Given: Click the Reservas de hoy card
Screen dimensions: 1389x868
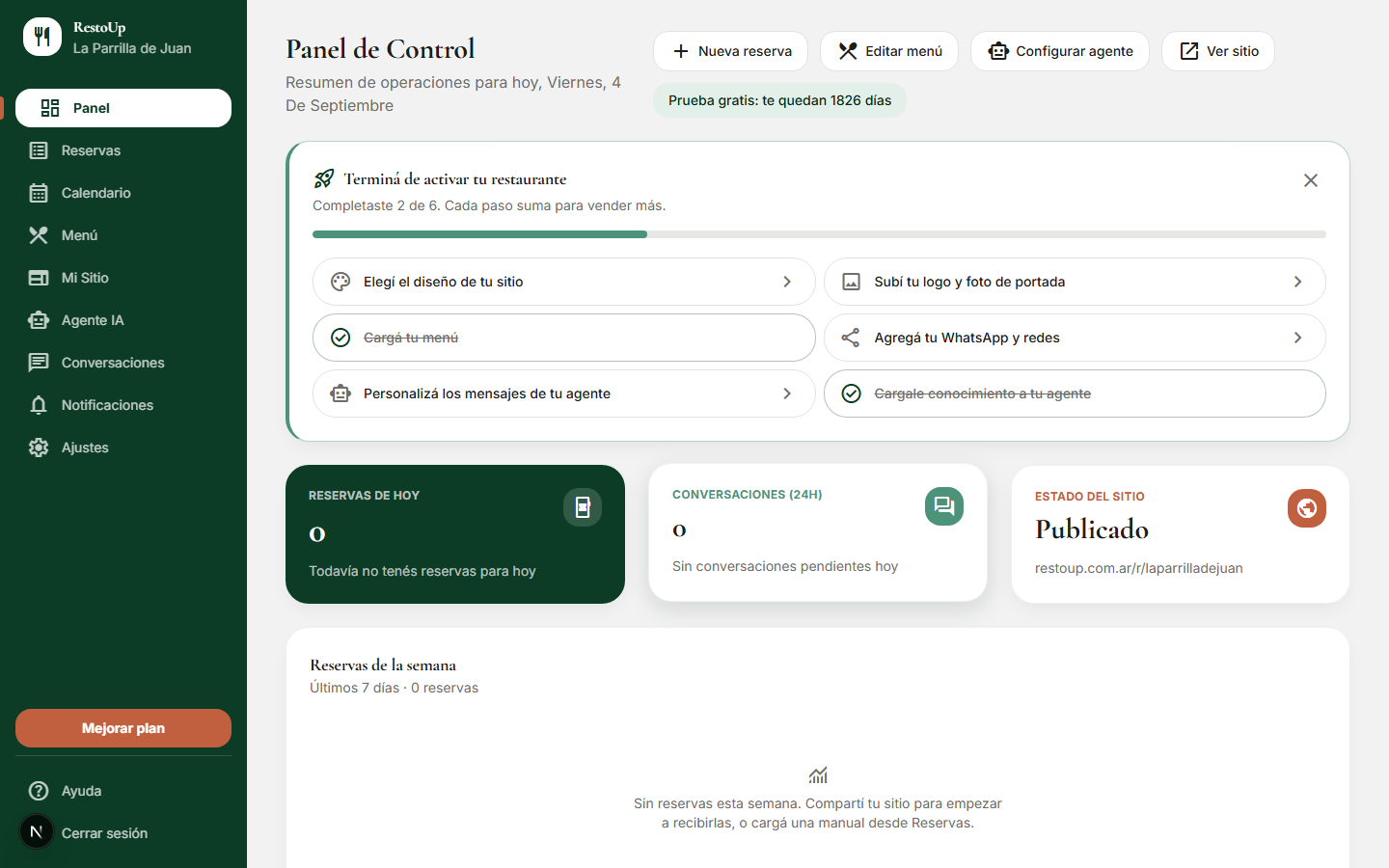Looking at the screenshot, I should coord(455,534).
